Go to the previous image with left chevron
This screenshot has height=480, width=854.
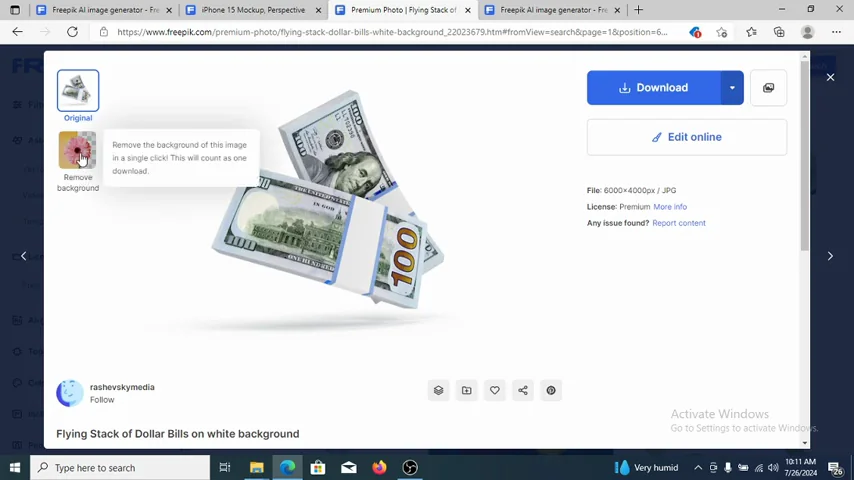point(23,256)
